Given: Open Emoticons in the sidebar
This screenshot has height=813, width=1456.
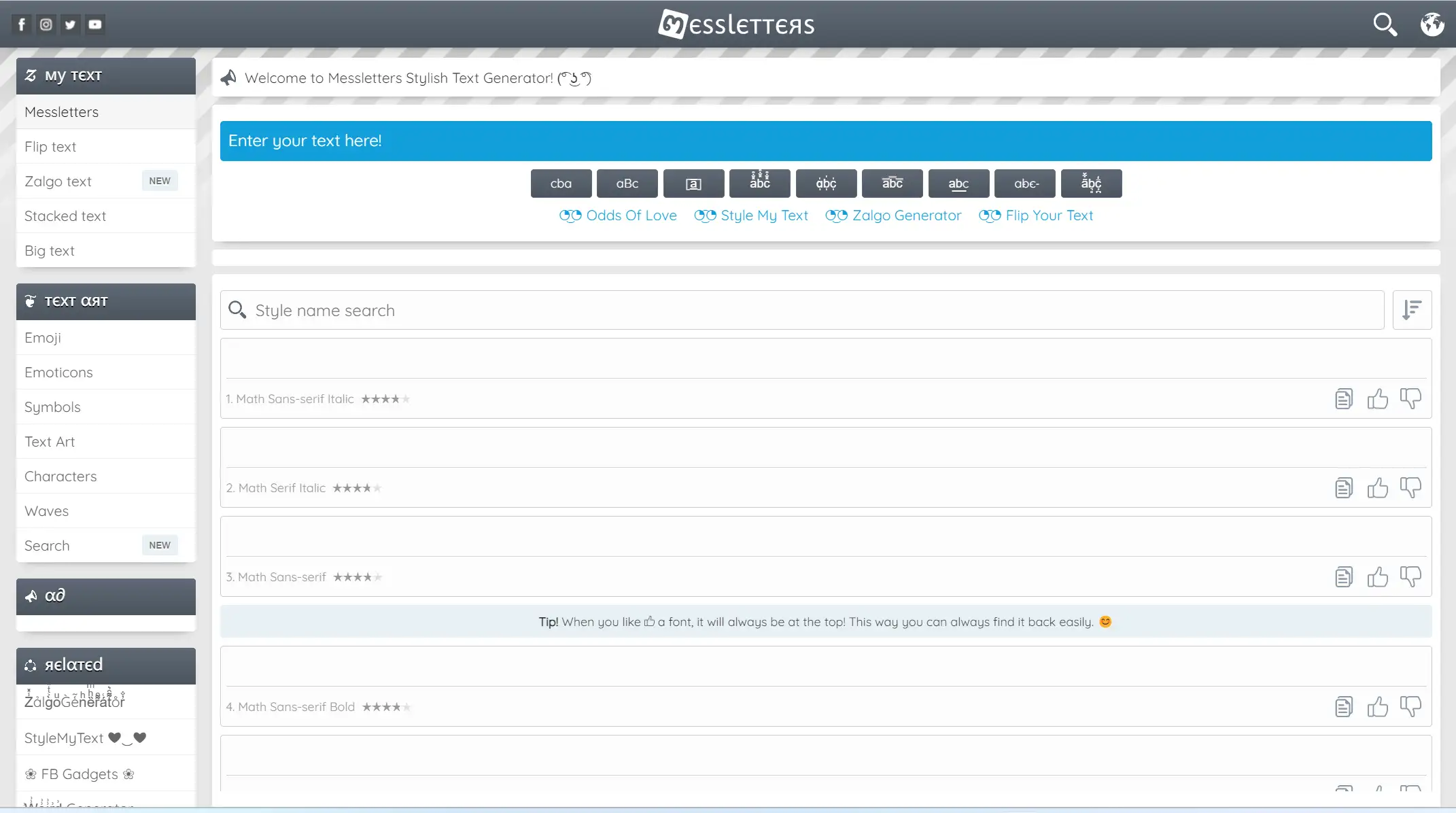Looking at the screenshot, I should (106, 373).
